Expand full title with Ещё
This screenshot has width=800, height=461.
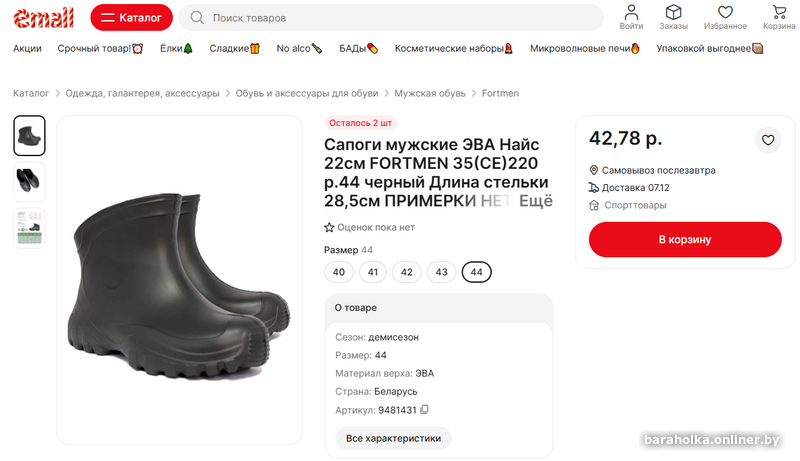(535, 201)
